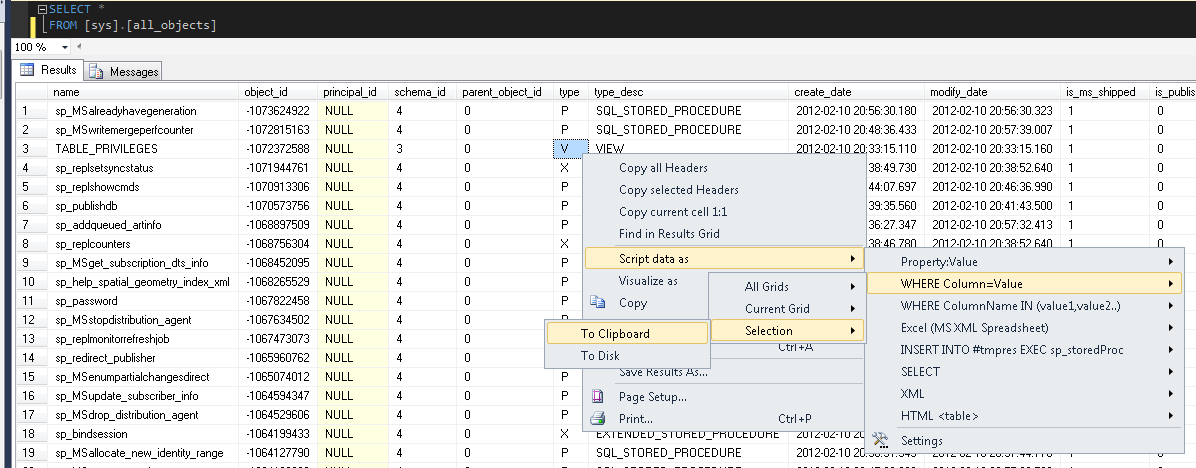Select cell sp_MSwritemergeperfcounter
The image size is (1196, 468).
(x=144, y=130)
